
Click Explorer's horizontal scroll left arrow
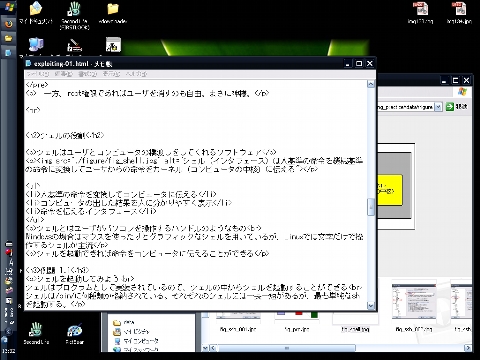point(212,348)
